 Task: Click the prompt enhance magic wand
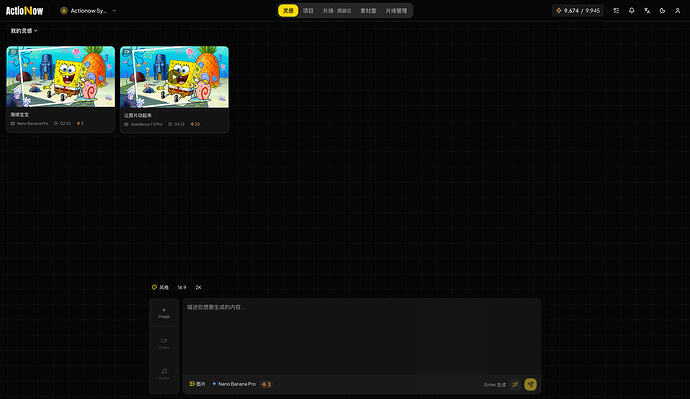tap(515, 384)
